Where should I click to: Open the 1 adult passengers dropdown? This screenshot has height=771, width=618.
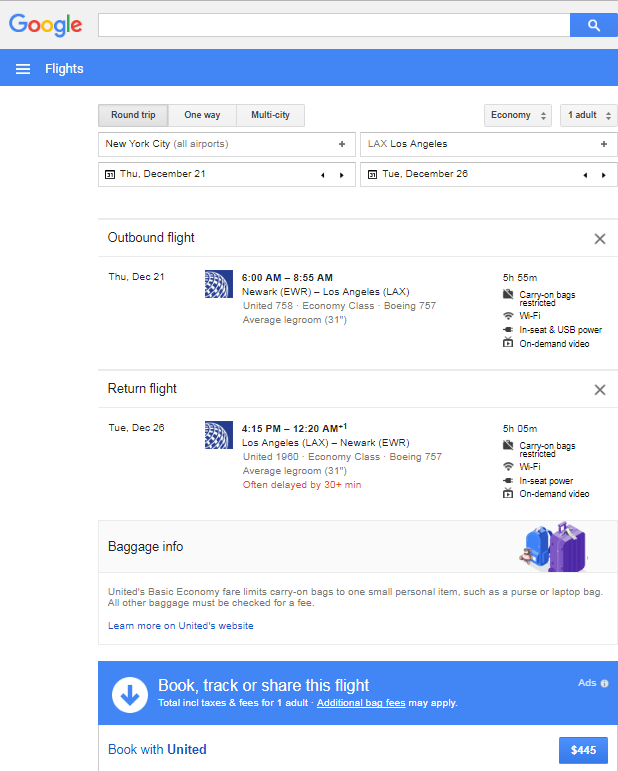pos(589,115)
